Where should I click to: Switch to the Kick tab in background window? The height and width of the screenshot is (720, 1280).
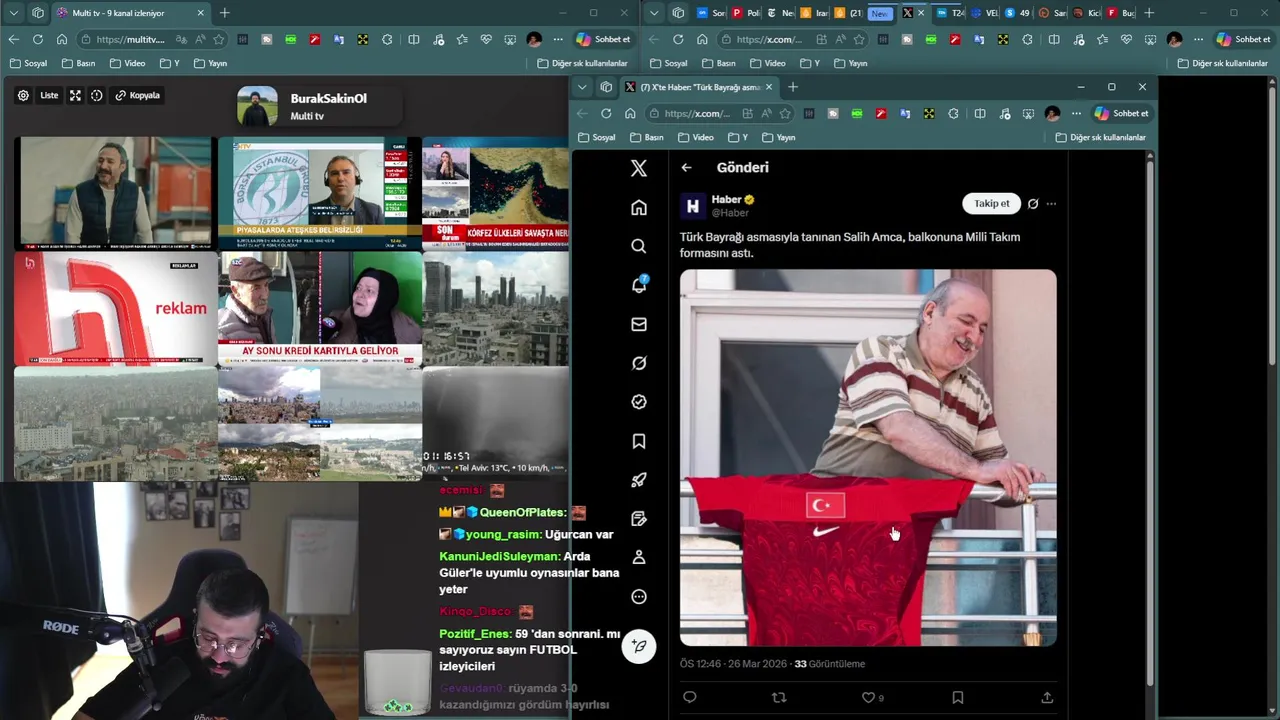pyautogui.click(x=1085, y=13)
